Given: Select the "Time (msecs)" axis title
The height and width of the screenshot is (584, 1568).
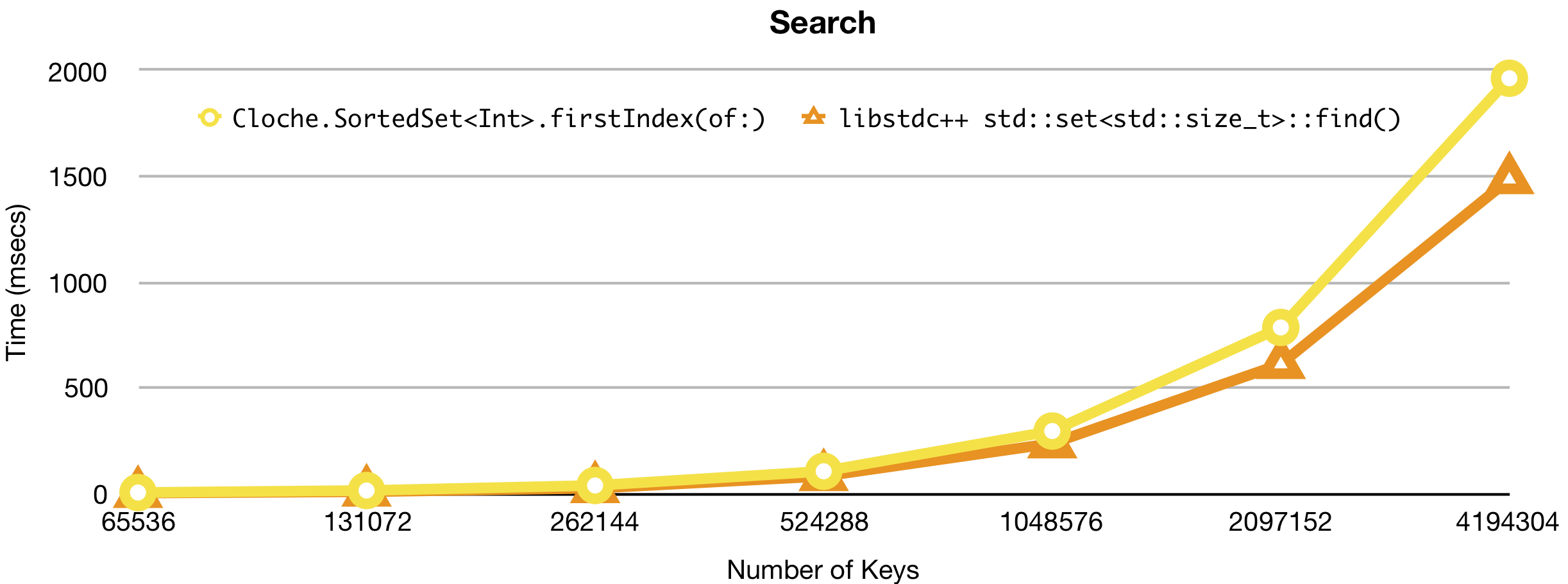Looking at the screenshot, I should click(17, 282).
